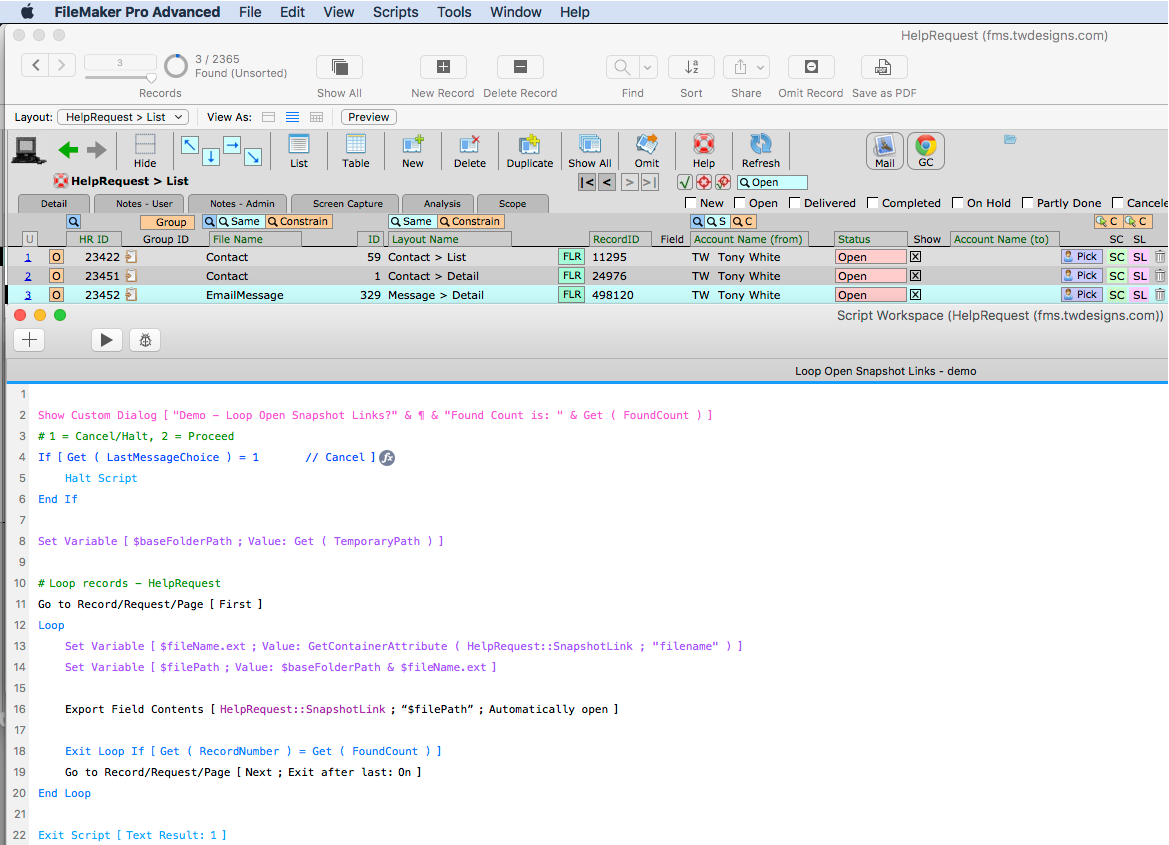
Task: Click FLR button in row 23422
Action: coord(572,257)
